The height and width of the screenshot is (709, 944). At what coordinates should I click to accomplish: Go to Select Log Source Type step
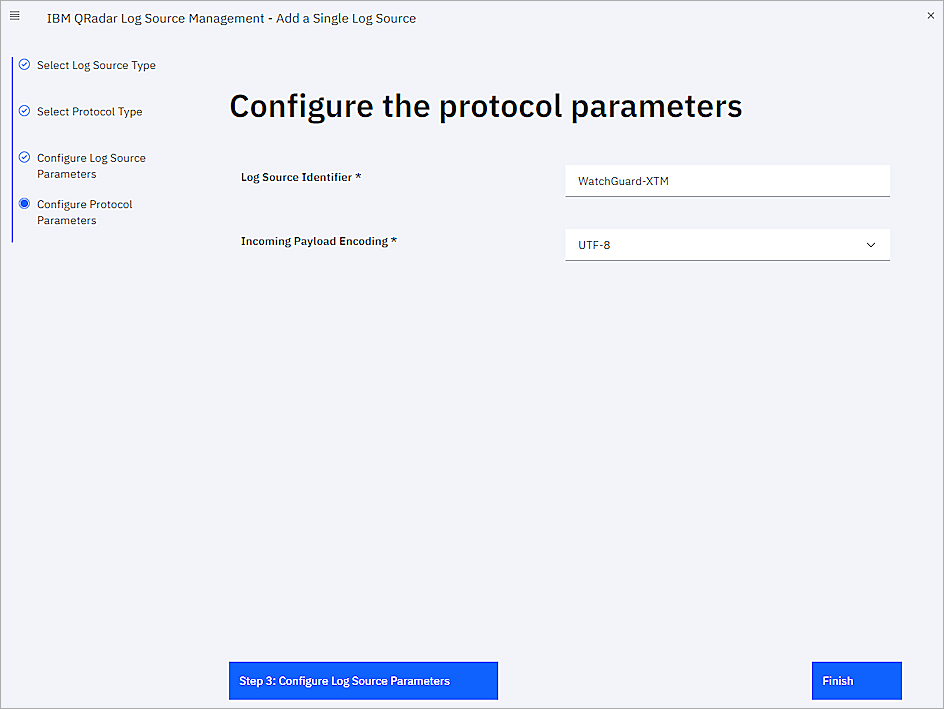click(x=96, y=66)
